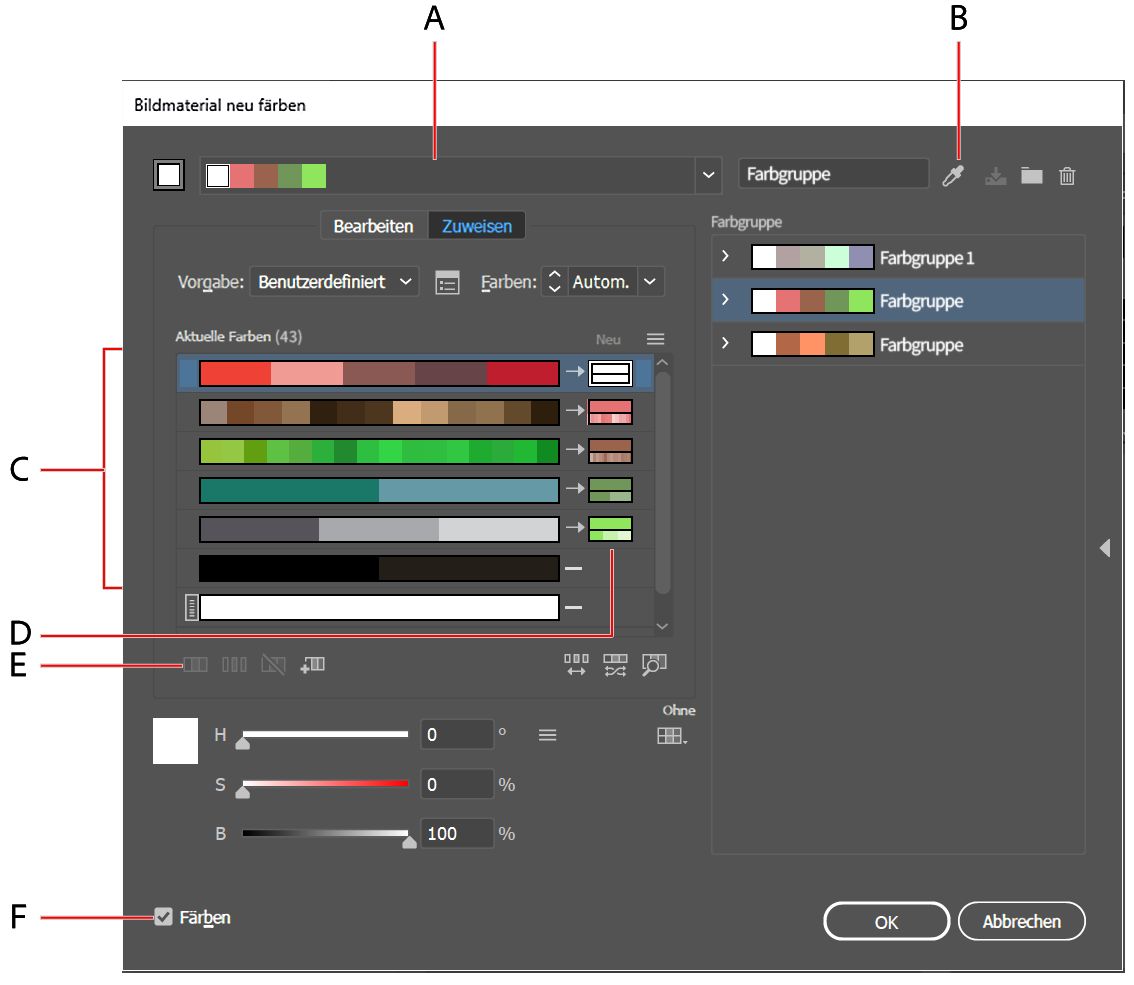Expand Farbgruppe 1 in the color group list

tap(725, 257)
